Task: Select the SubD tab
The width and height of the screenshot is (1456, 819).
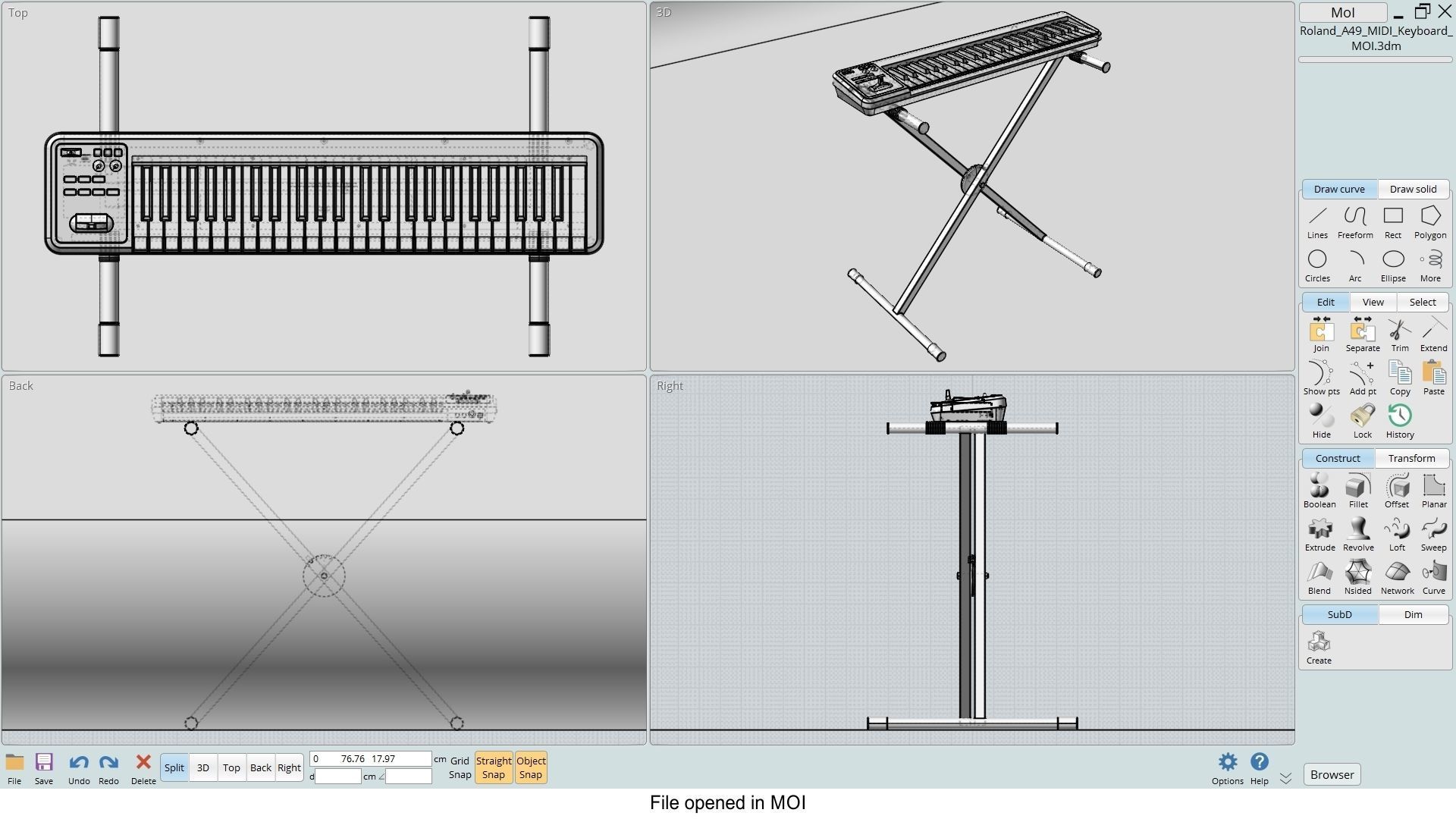Action: [1339, 614]
